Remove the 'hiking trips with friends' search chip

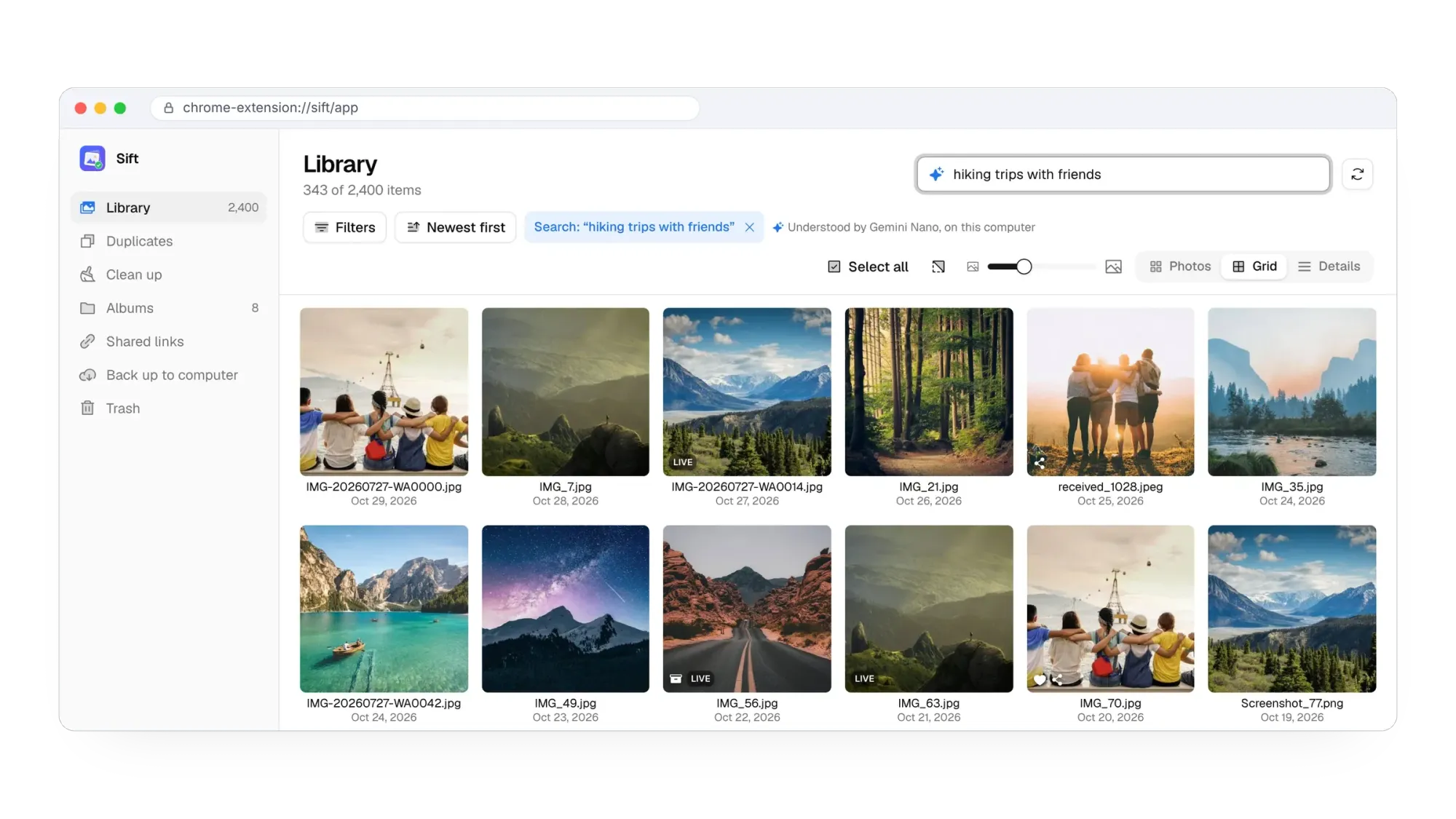tap(749, 227)
